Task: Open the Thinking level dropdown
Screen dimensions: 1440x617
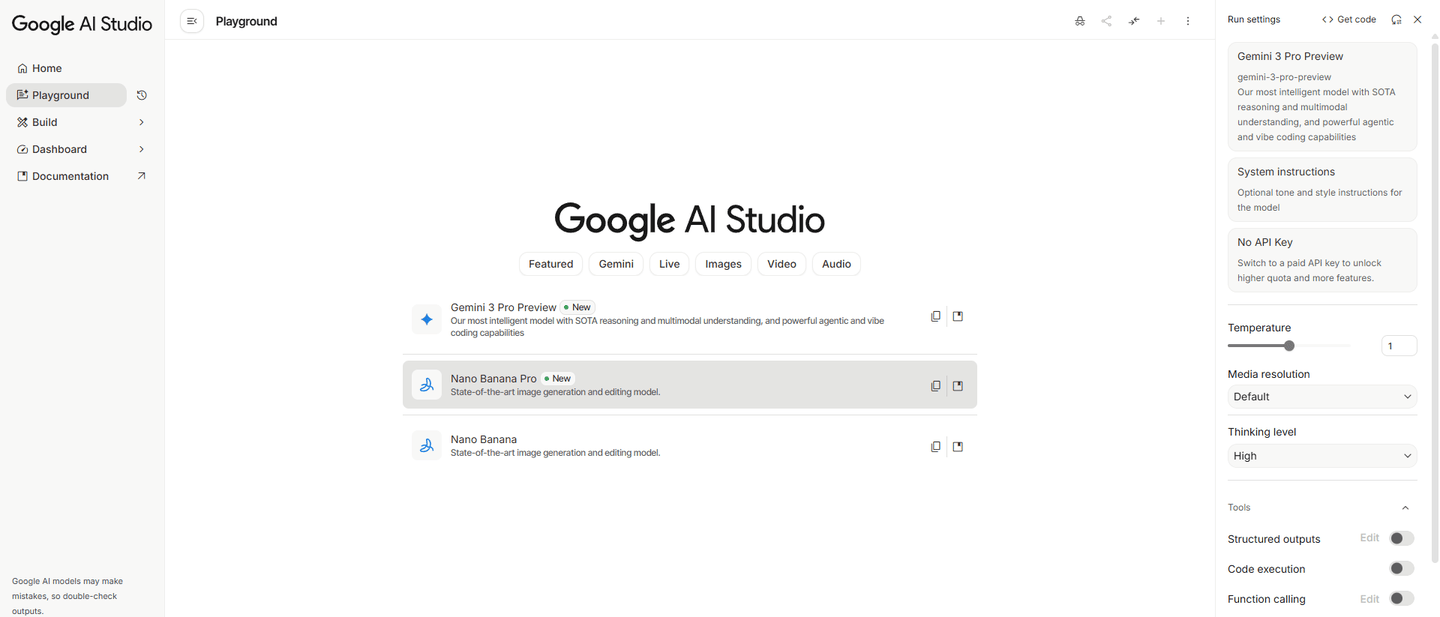Action: pos(1322,456)
